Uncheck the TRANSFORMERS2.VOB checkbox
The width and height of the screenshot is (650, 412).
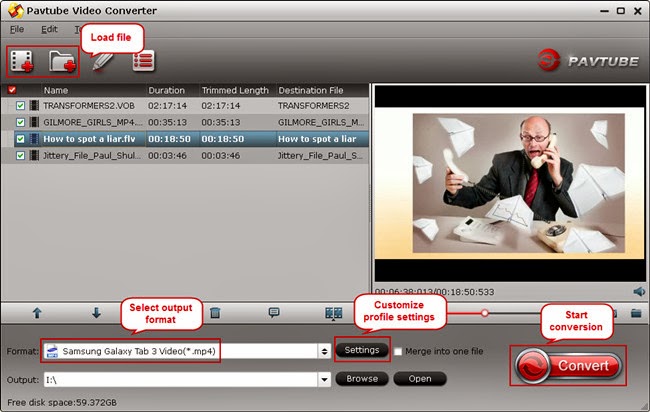(x=20, y=106)
